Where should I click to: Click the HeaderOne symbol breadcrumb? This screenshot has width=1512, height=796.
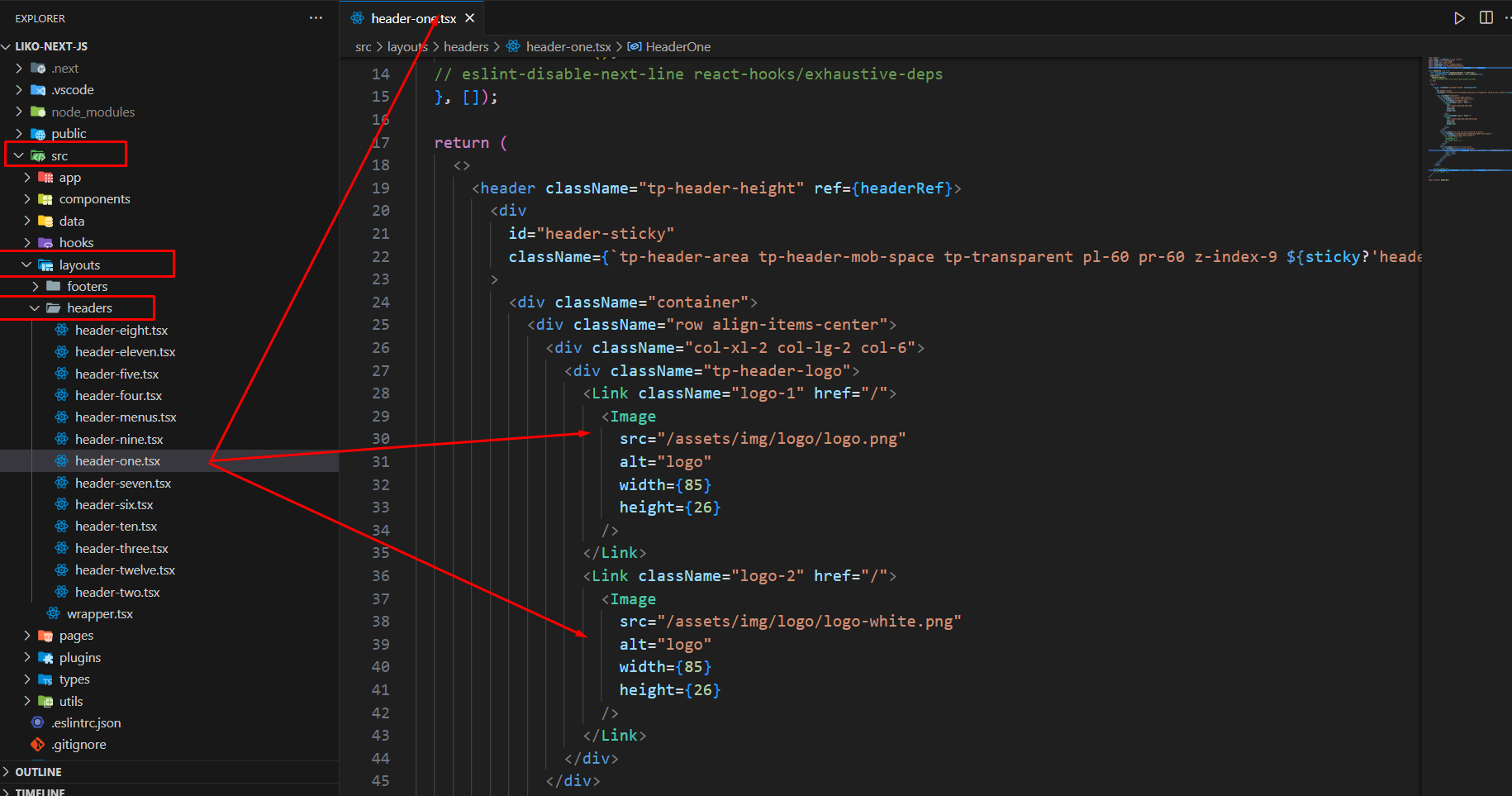point(678,47)
